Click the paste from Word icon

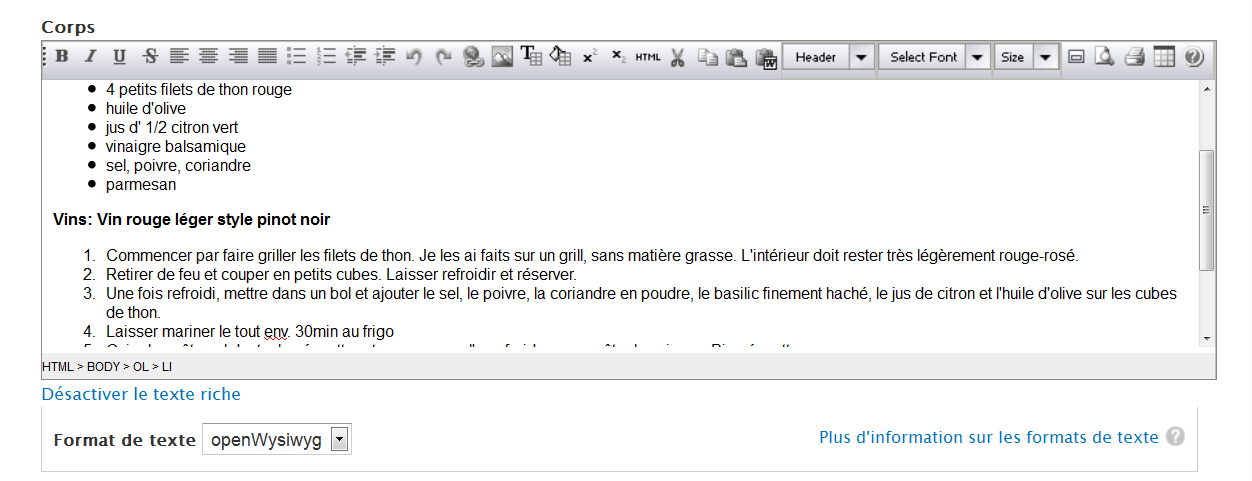click(767, 57)
